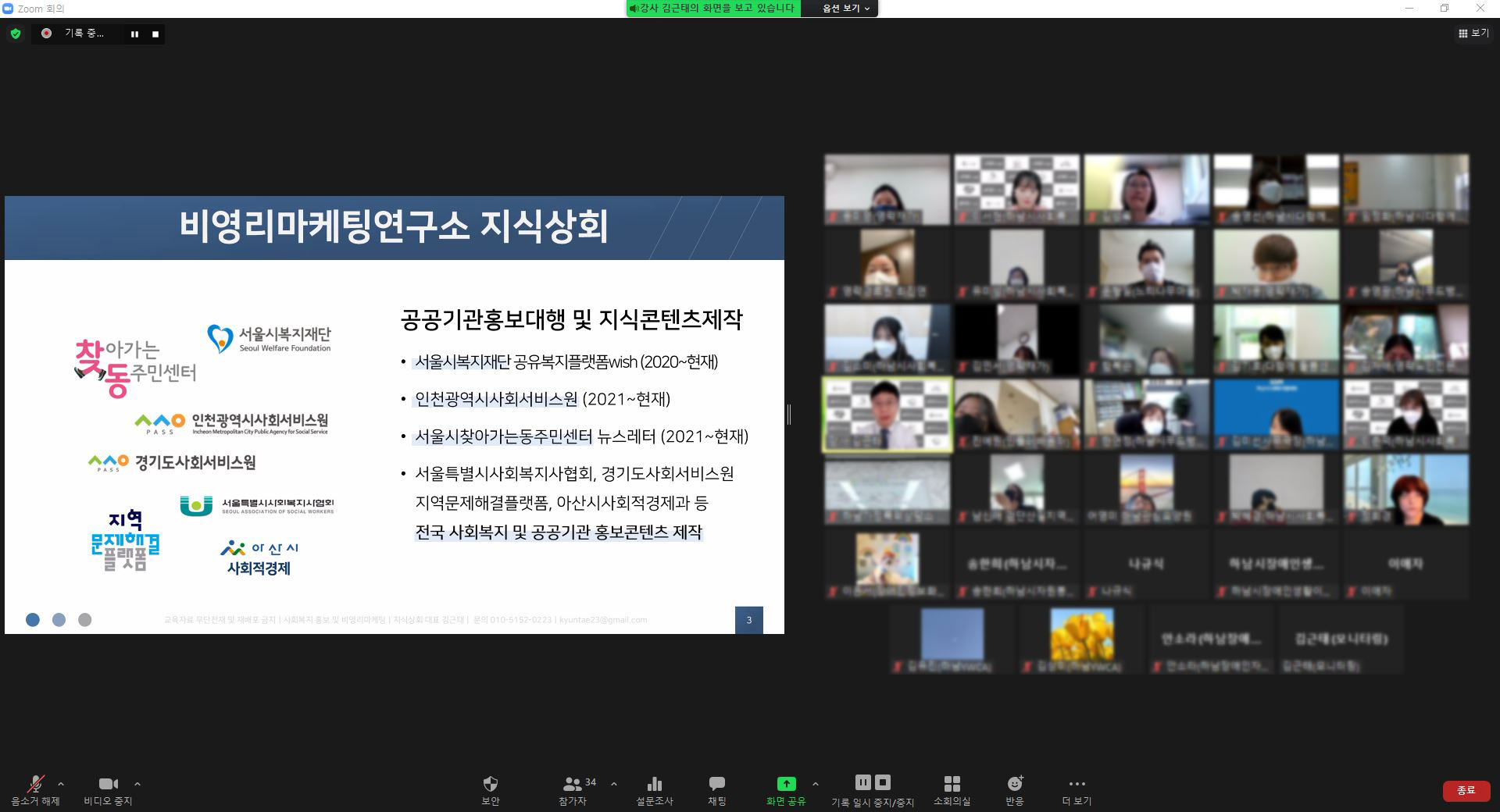Open the View layout menu top right

click(x=1473, y=34)
